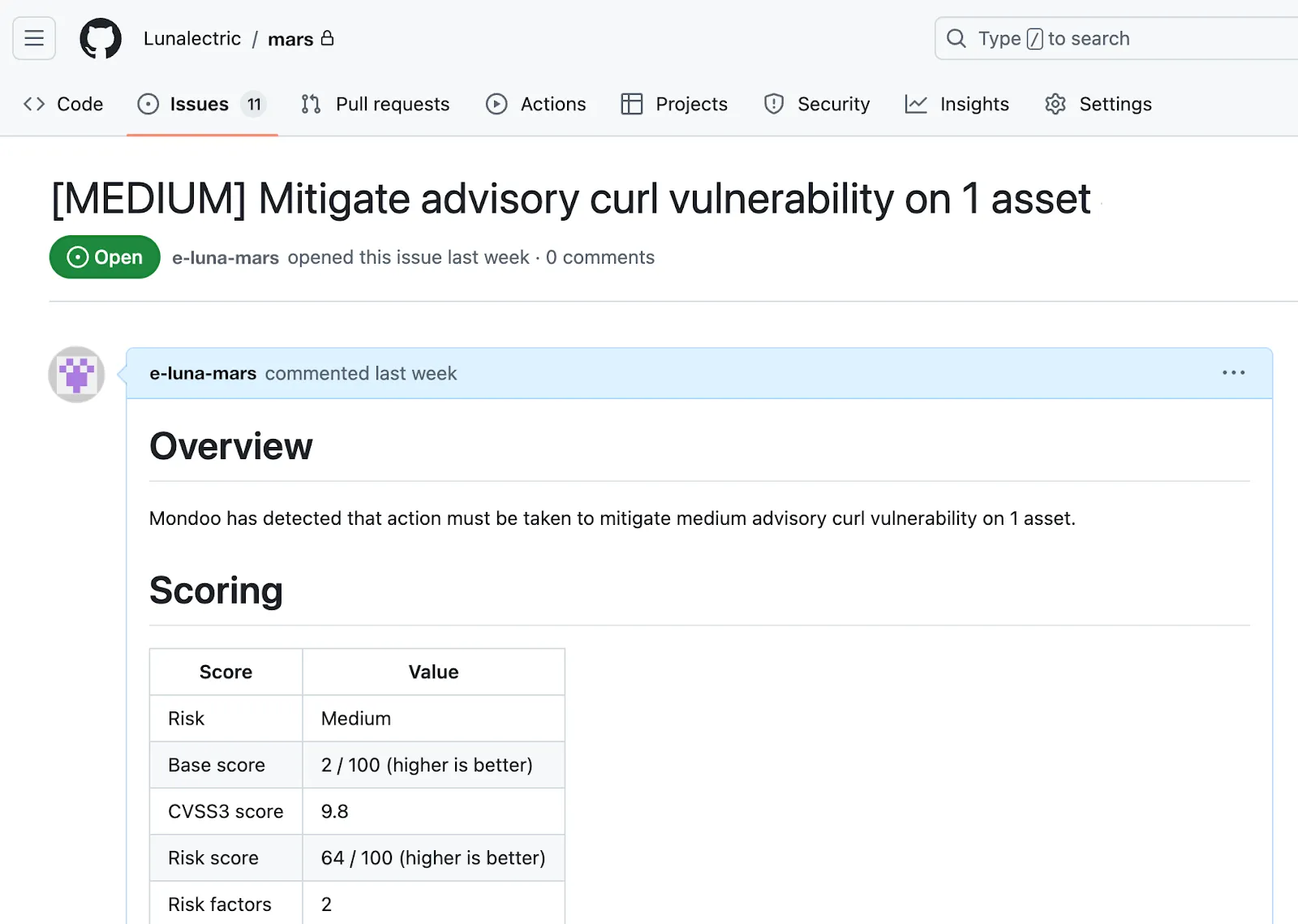Open the Lunalectric organization link

[x=192, y=39]
